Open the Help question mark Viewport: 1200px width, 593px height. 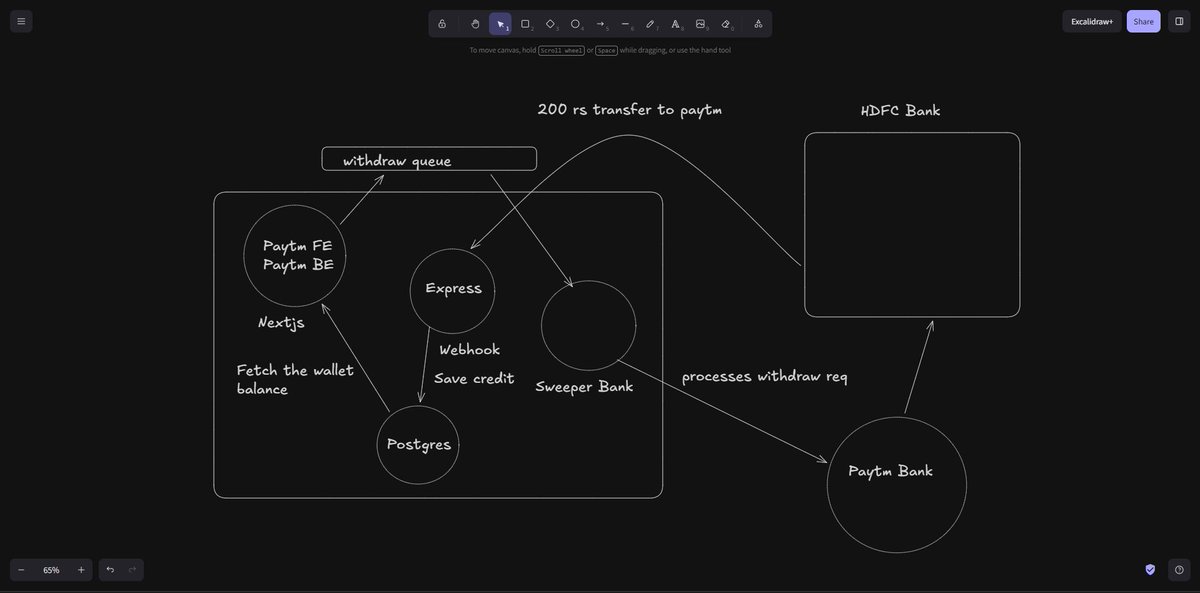click(x=1179, y=570)
